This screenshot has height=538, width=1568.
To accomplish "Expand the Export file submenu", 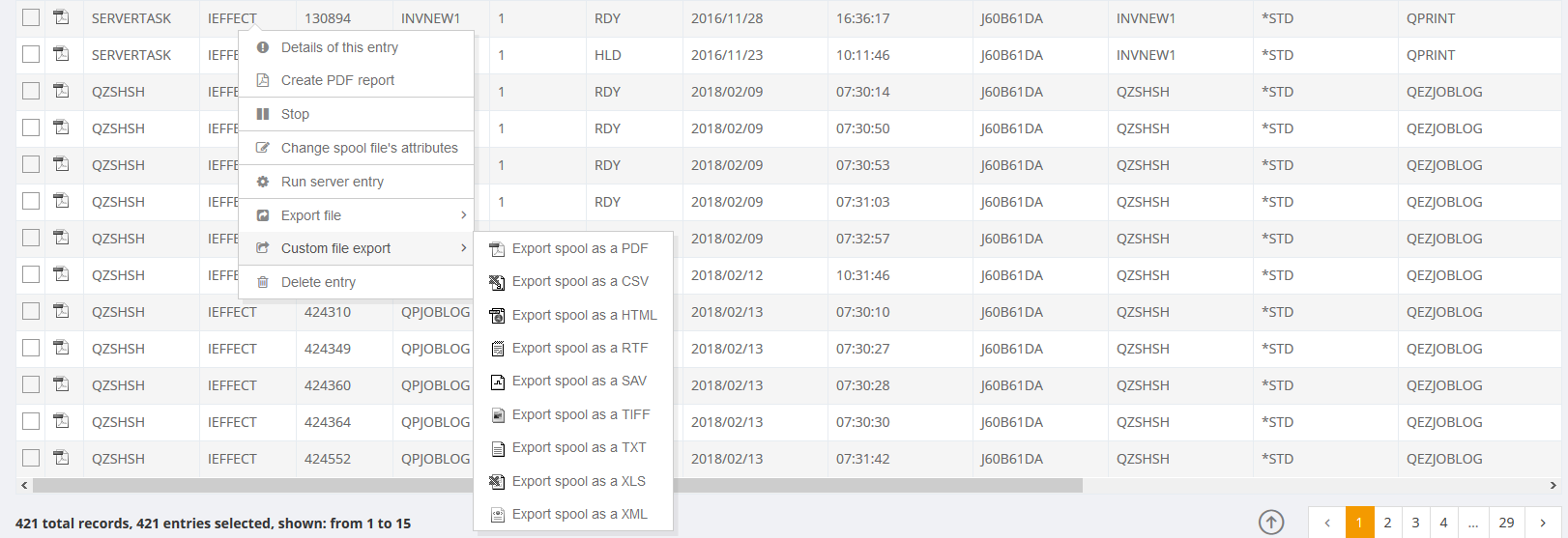I will pyautogui.click(x=463, y=215).
